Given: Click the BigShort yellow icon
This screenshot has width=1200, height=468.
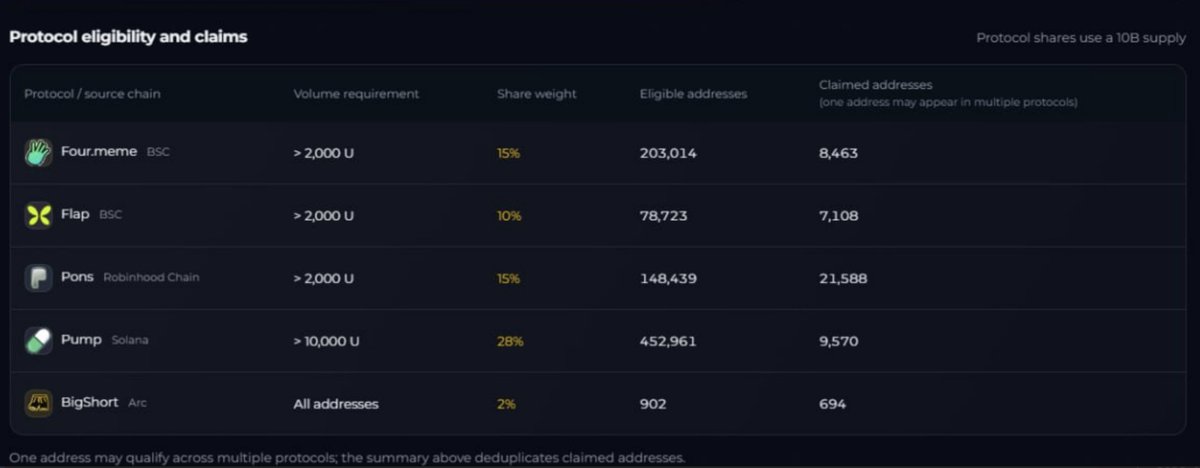Looking at the screenshot, I should (x=38, y=404).
